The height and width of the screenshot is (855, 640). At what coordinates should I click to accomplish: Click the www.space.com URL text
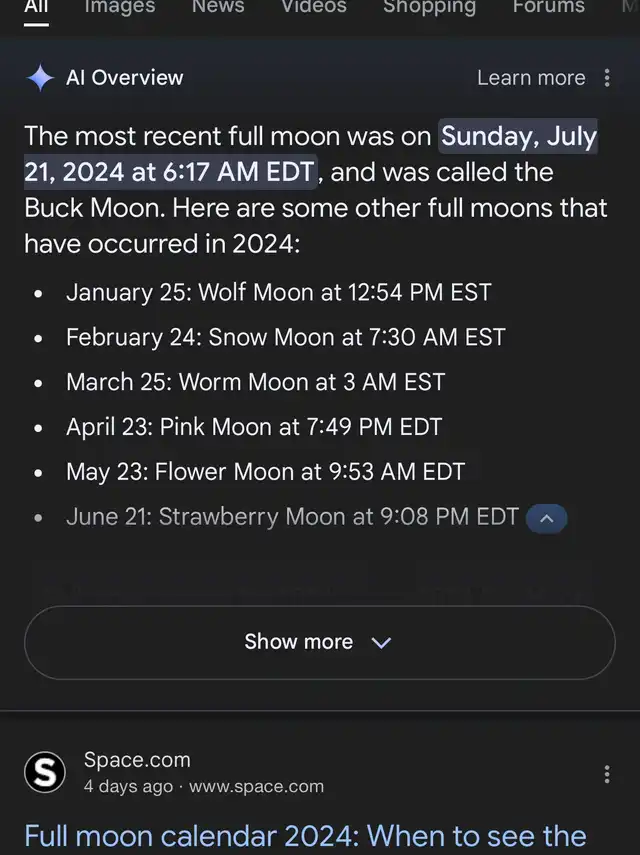[256, 786]
